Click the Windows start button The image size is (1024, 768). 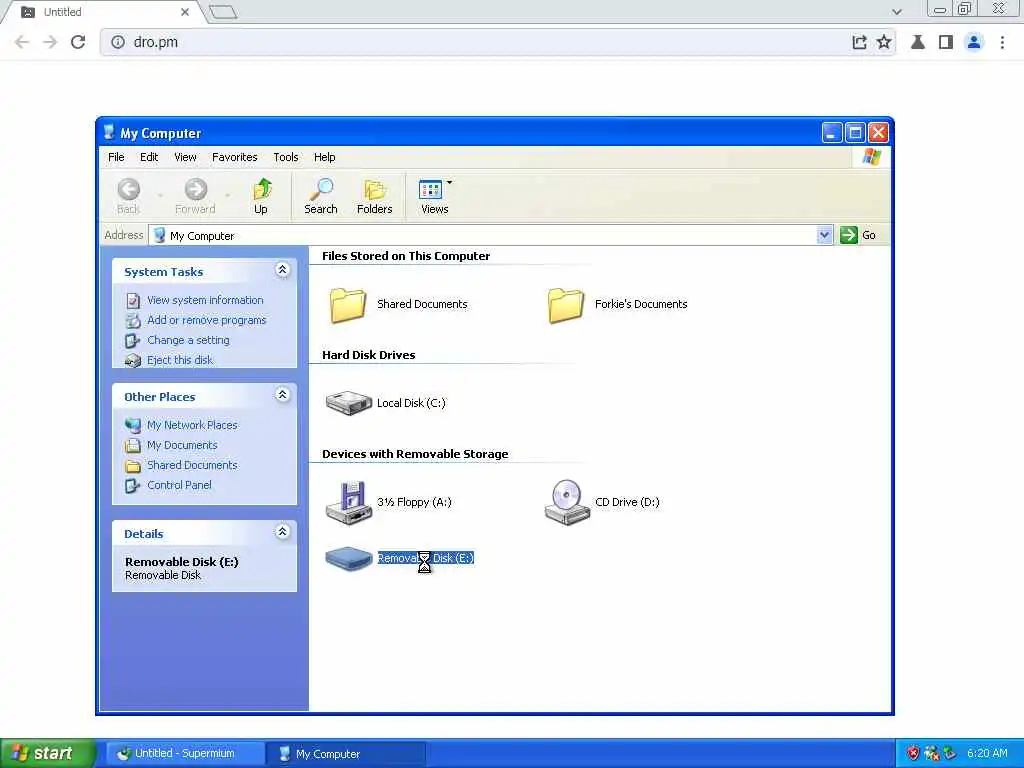[x=48, y=753]
